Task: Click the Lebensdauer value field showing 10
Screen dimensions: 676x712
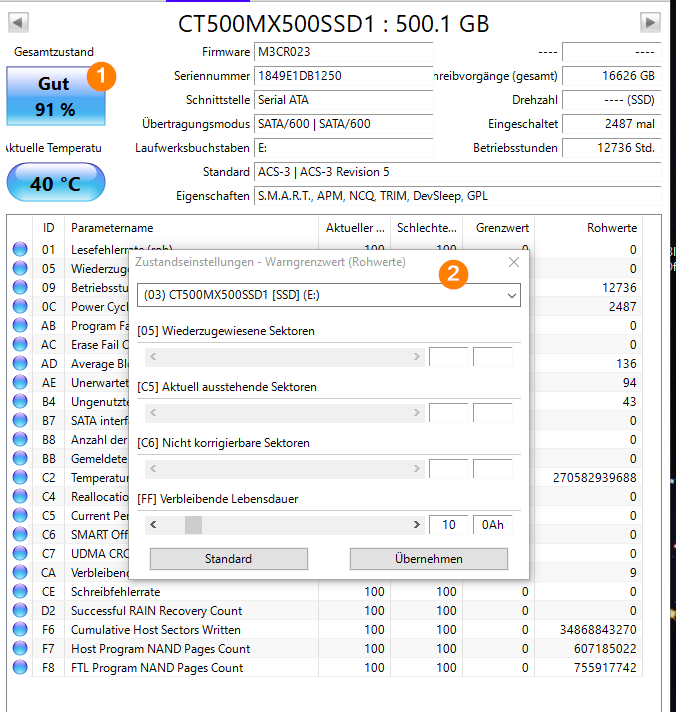Action: click(449, 525)
